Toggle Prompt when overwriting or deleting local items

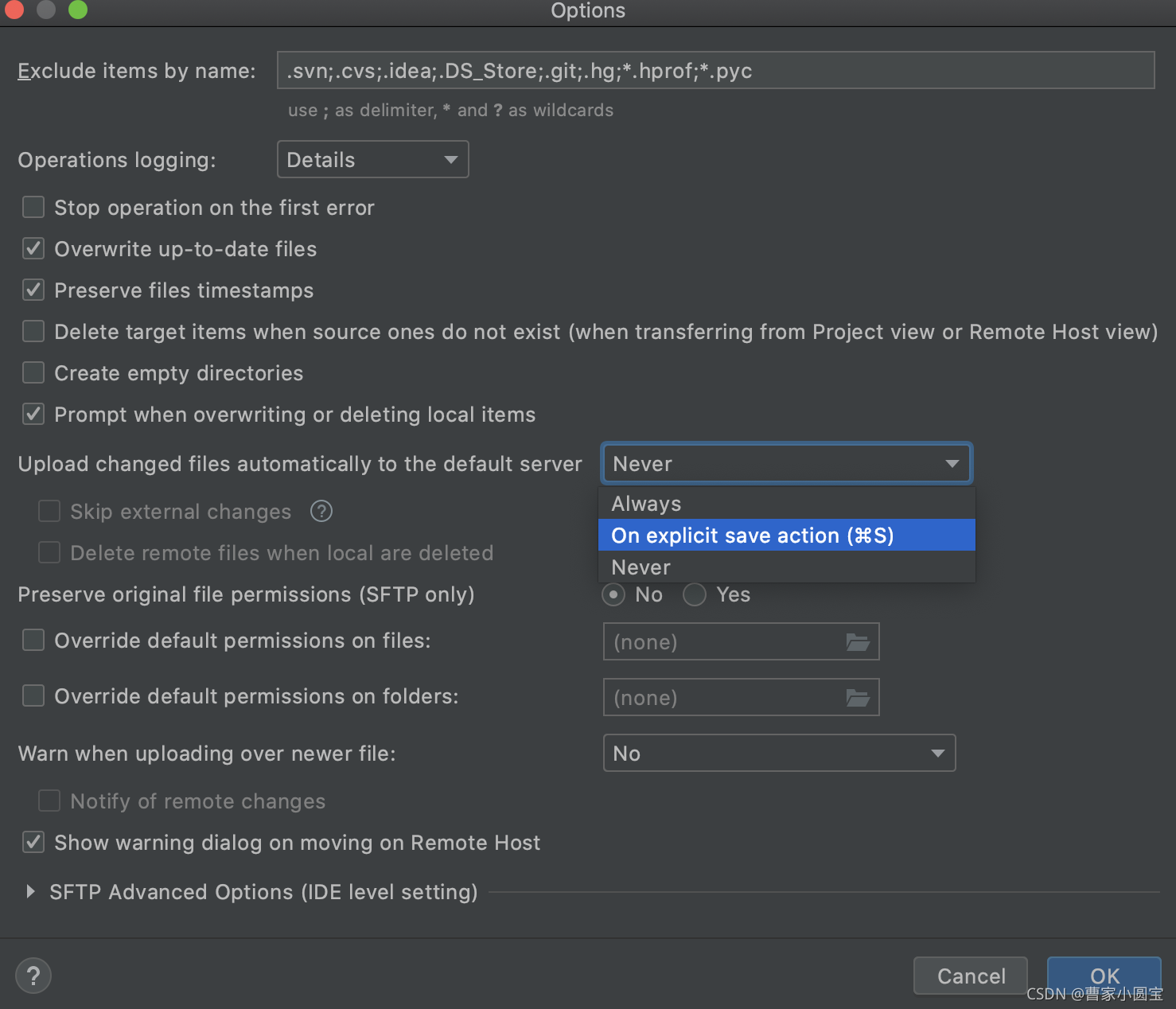pos(33,414)
